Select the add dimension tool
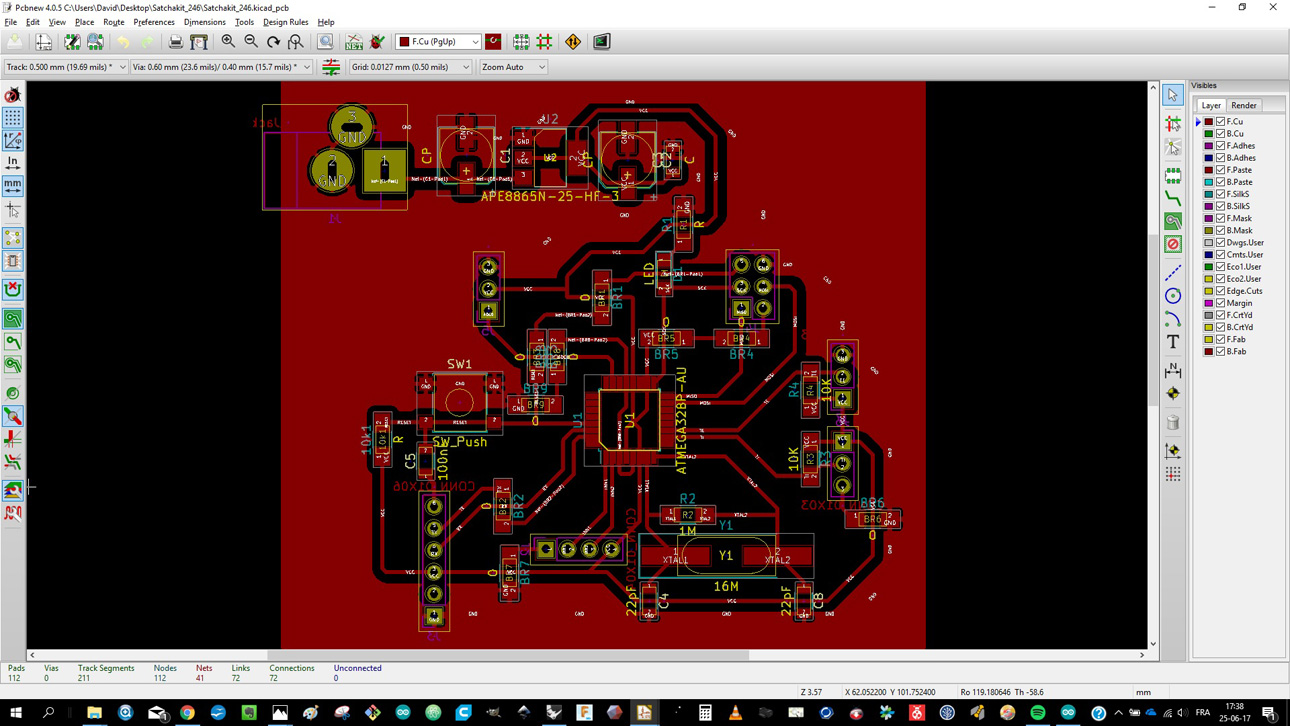 tap(1173, 371)
